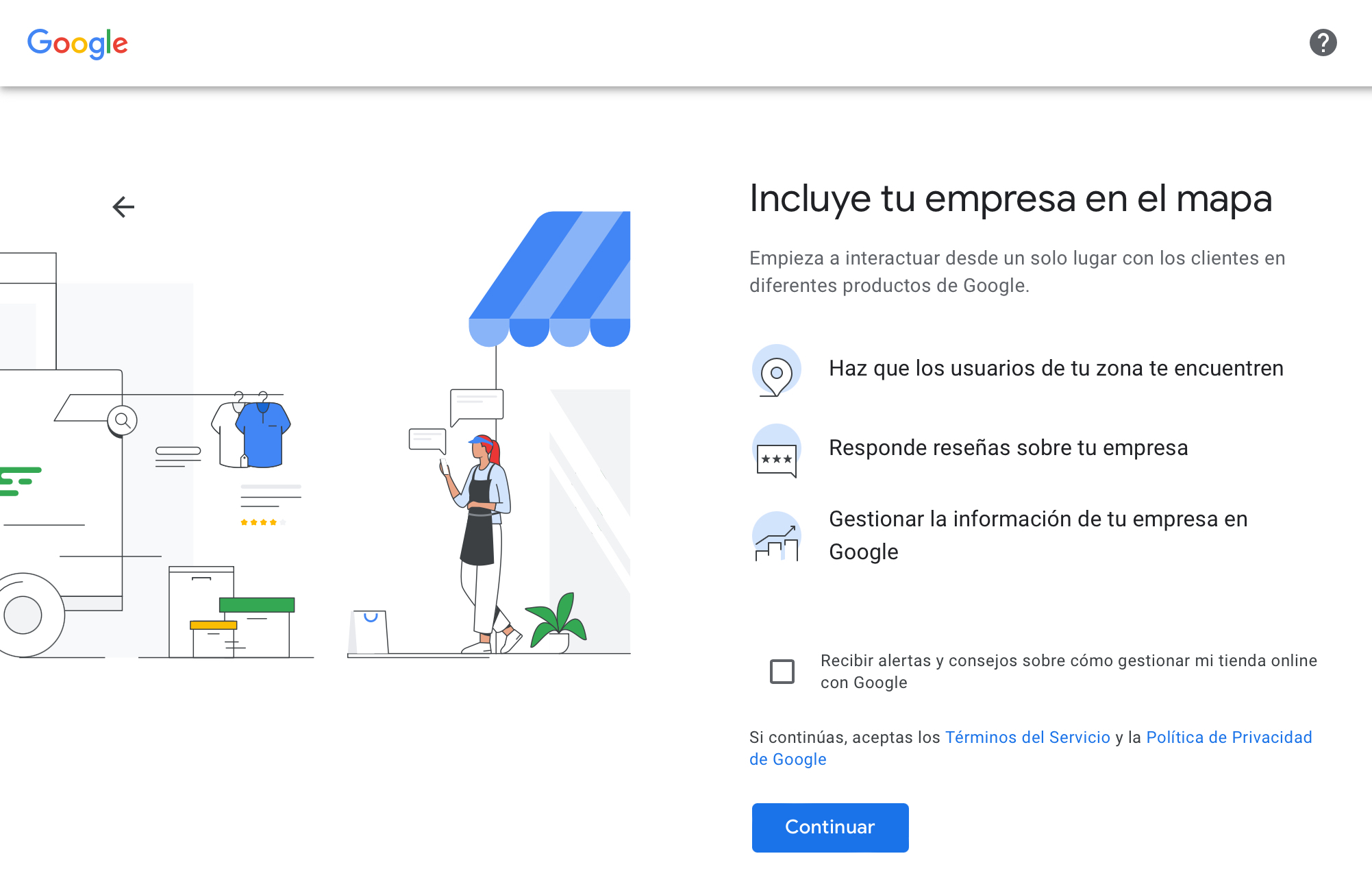Screen dimensions: 1372x869
Task: Click text "Responde reseñas sobre tu empresa"
Action: (1008, 448)
